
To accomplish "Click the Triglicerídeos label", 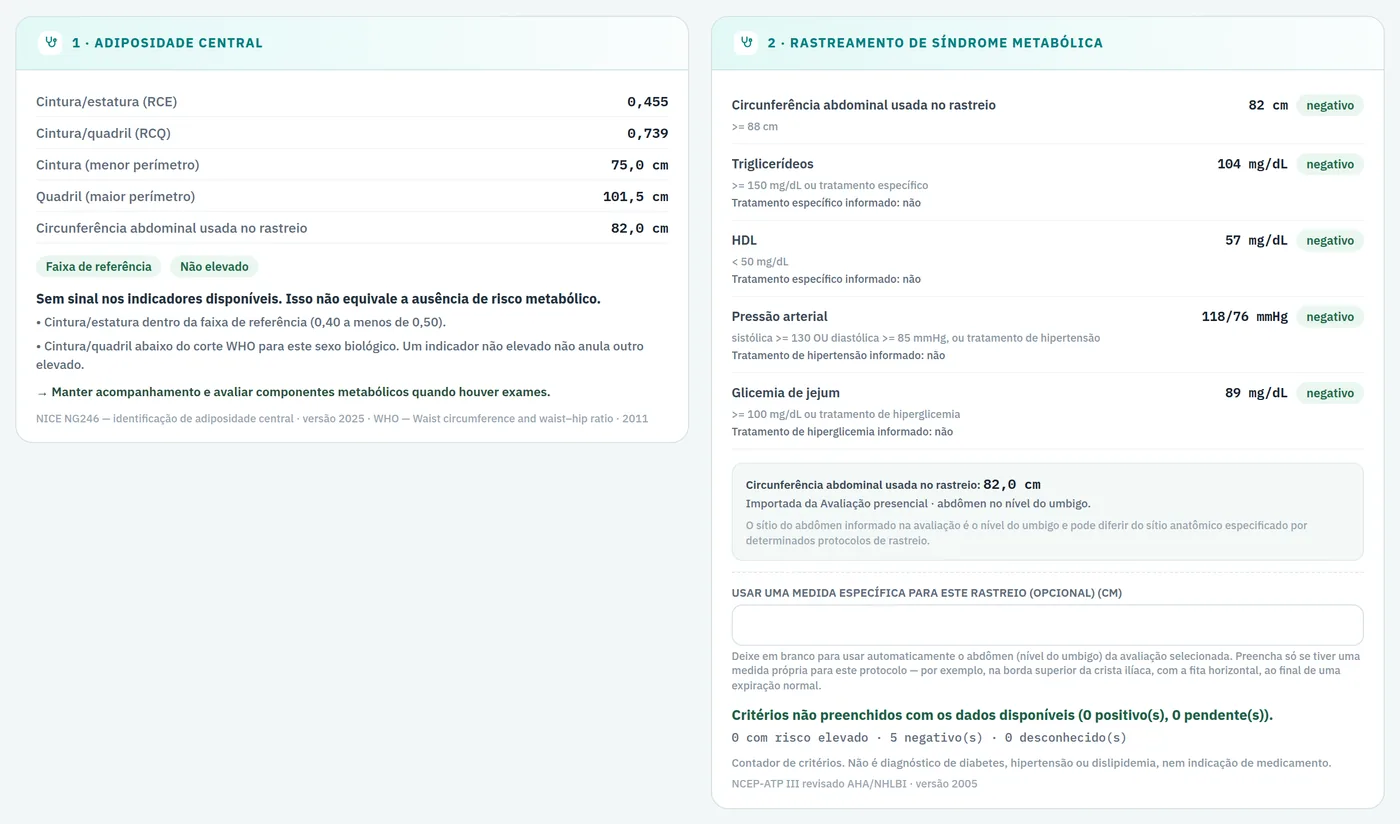I will tap(773, 164).
